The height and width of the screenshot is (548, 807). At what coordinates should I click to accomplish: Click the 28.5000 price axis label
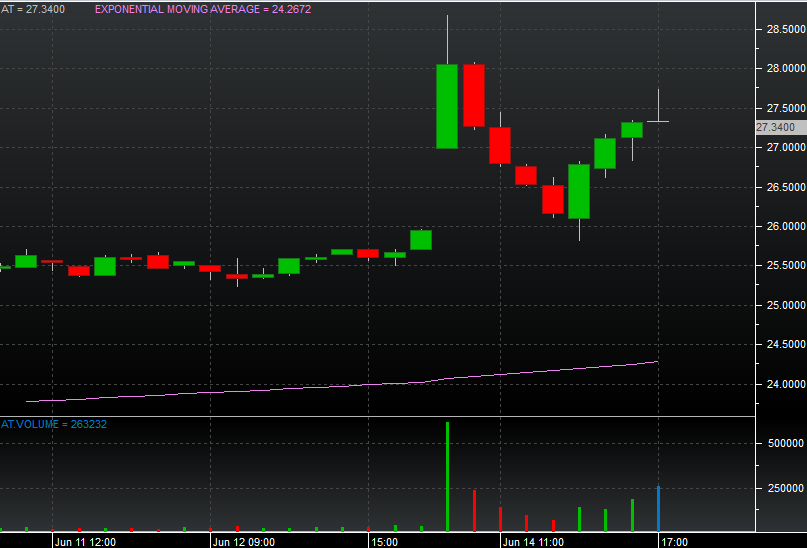point(780,30)
